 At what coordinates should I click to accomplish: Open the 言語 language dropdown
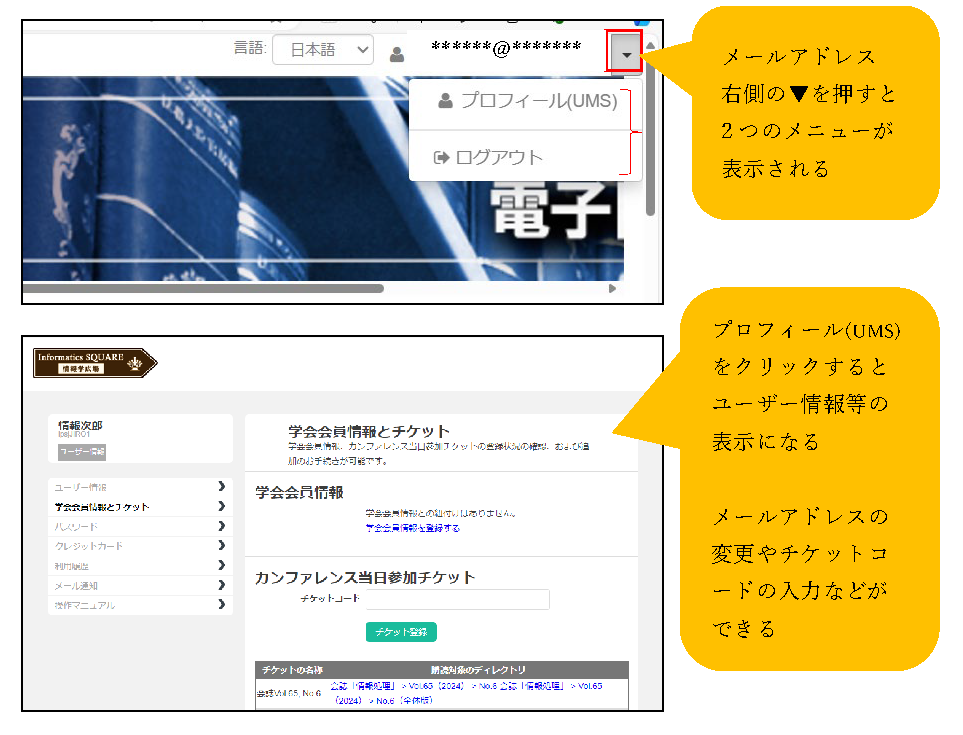pyautogui.click(x=321, y=50)
